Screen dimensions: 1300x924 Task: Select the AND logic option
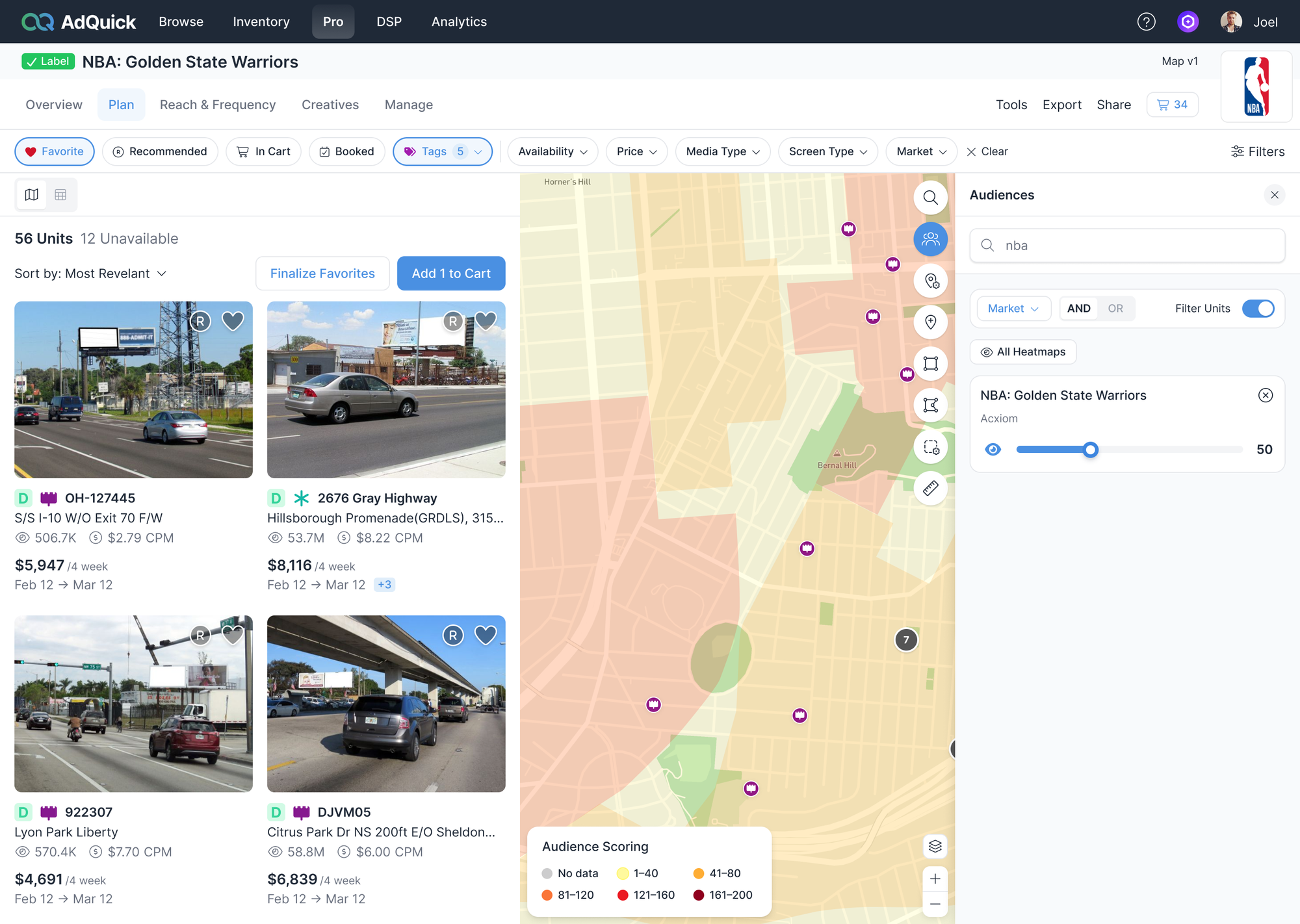click(x=1079, y=309)
